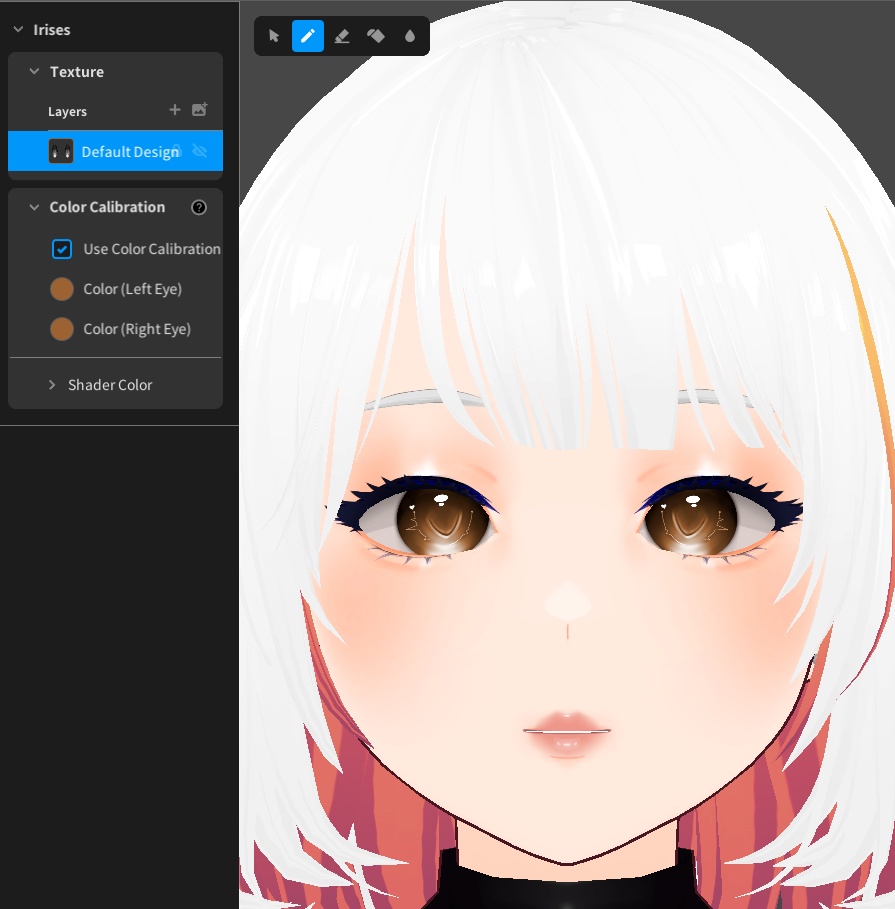895x909 pixels.
Task: Click the Layers heading text
Action: pyautogui.click(x=67, y=111)
